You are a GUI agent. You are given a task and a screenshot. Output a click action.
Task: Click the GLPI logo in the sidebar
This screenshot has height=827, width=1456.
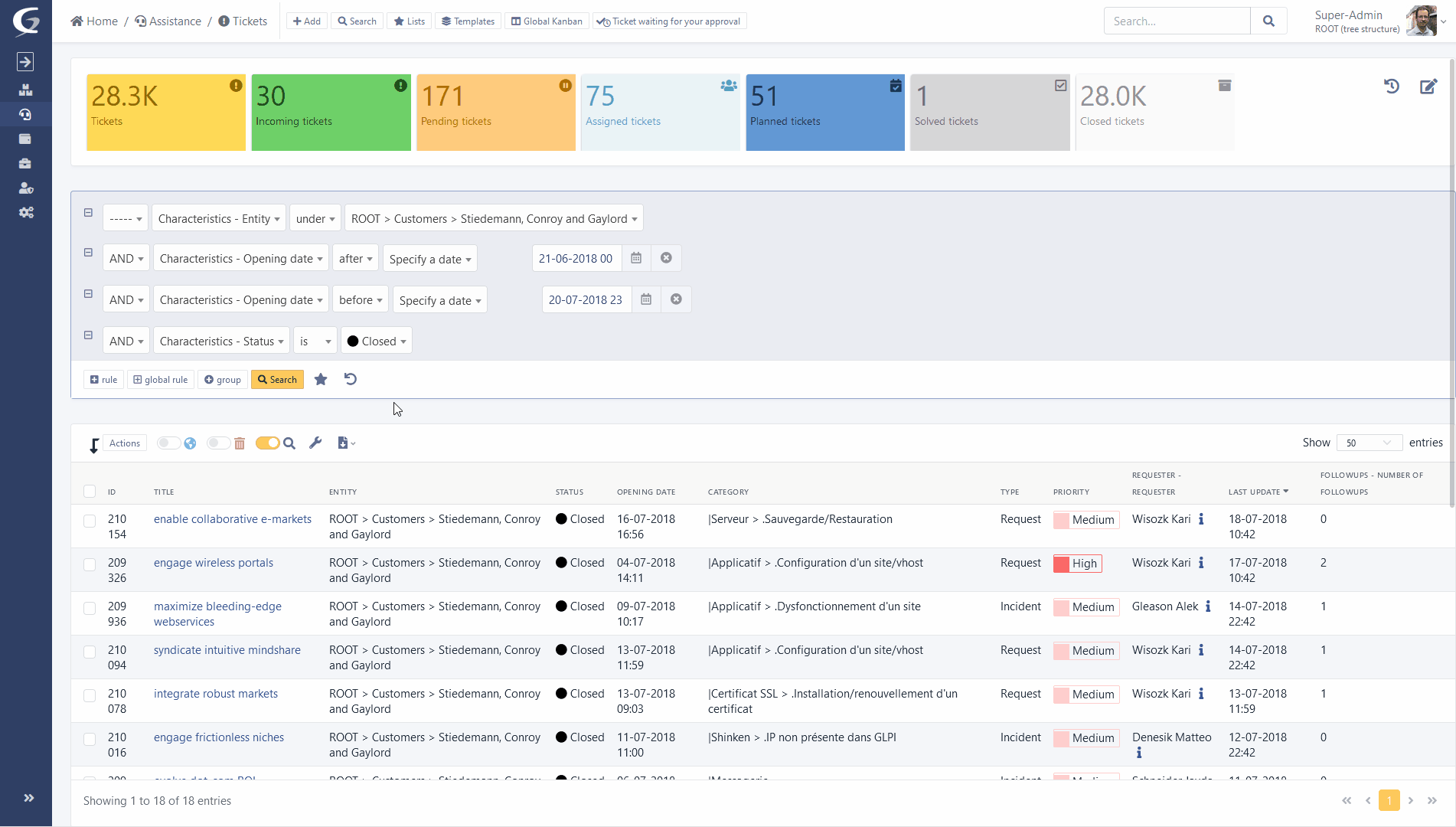[x=26, y=21]
